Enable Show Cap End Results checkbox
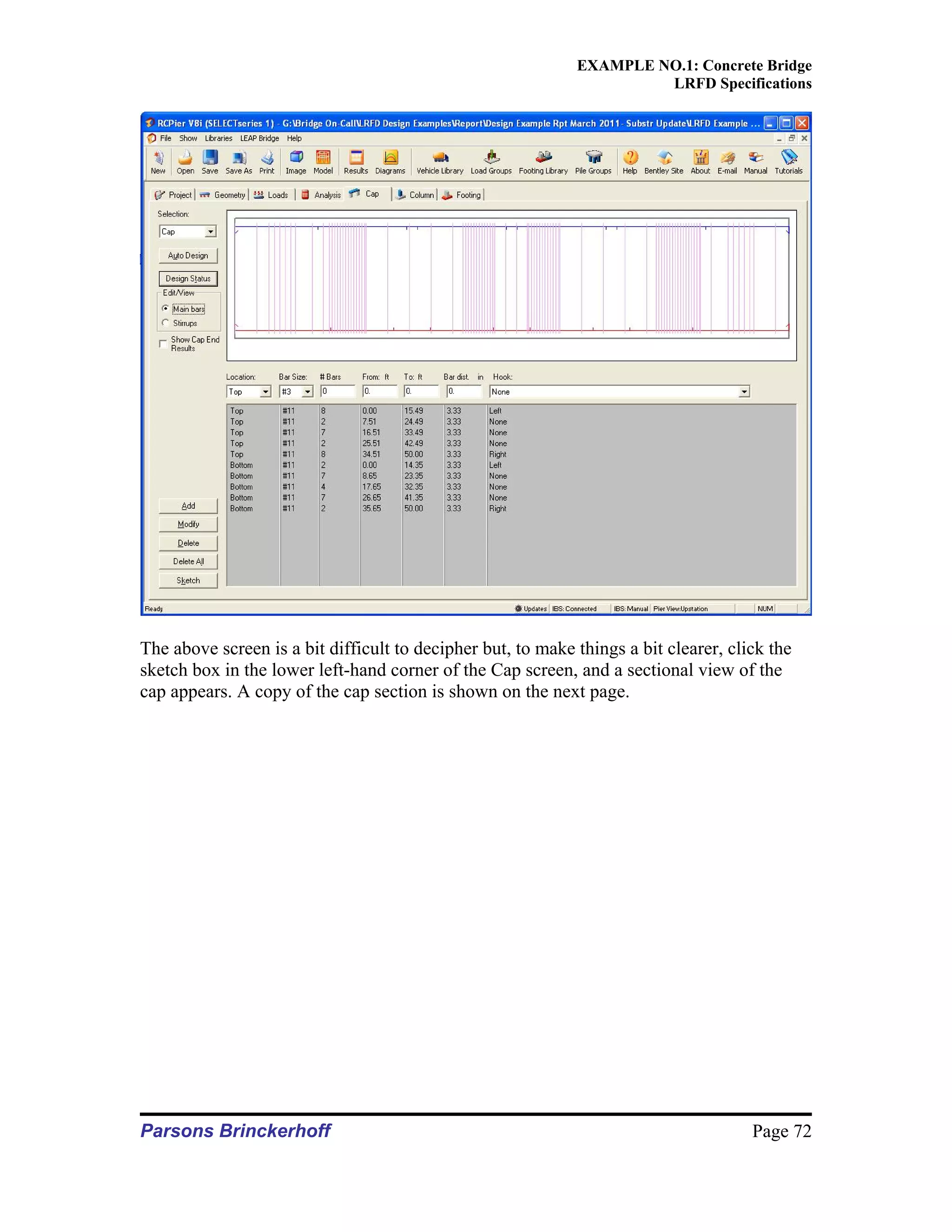 point(163,344)
